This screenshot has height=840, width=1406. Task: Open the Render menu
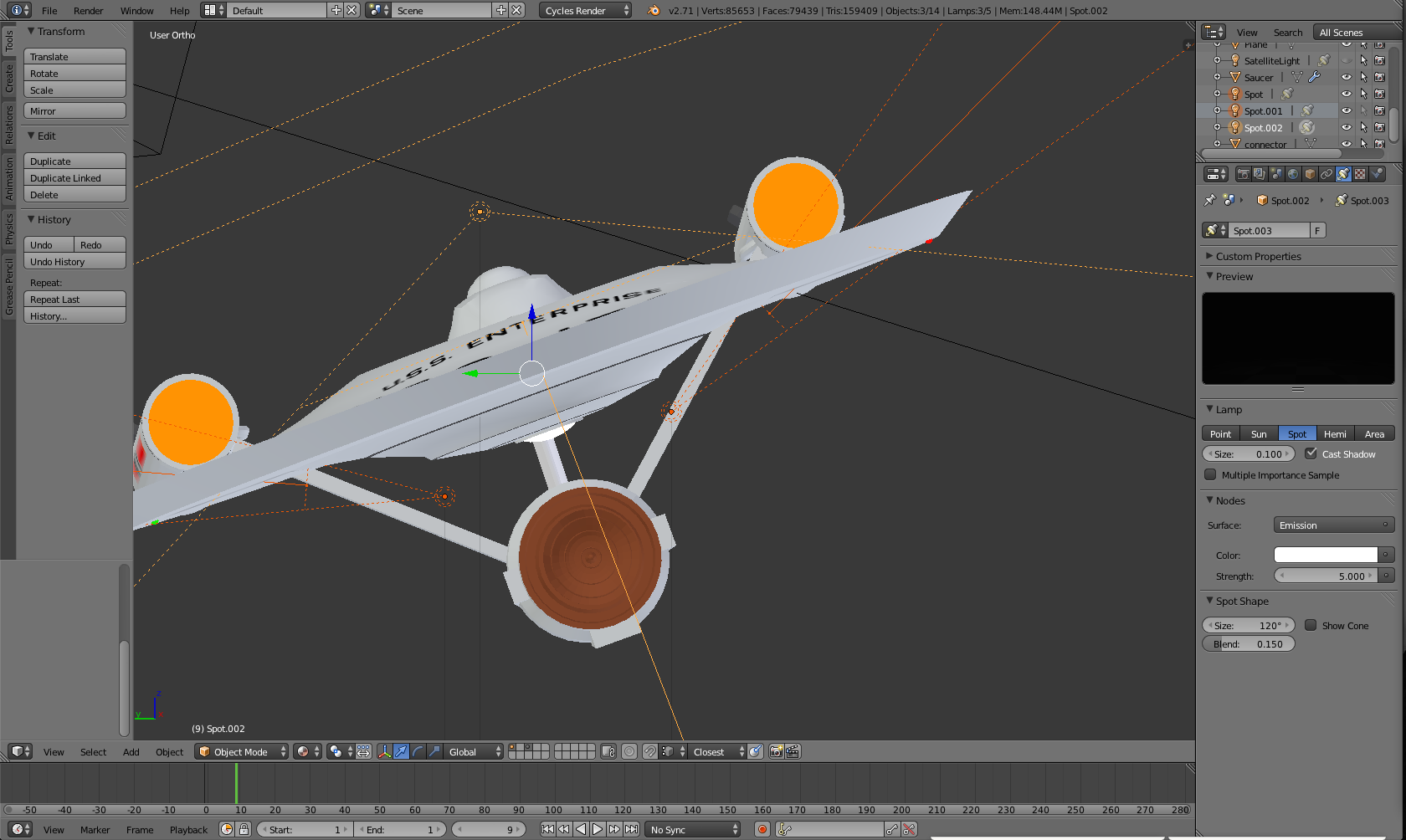[x=88, y=10]
